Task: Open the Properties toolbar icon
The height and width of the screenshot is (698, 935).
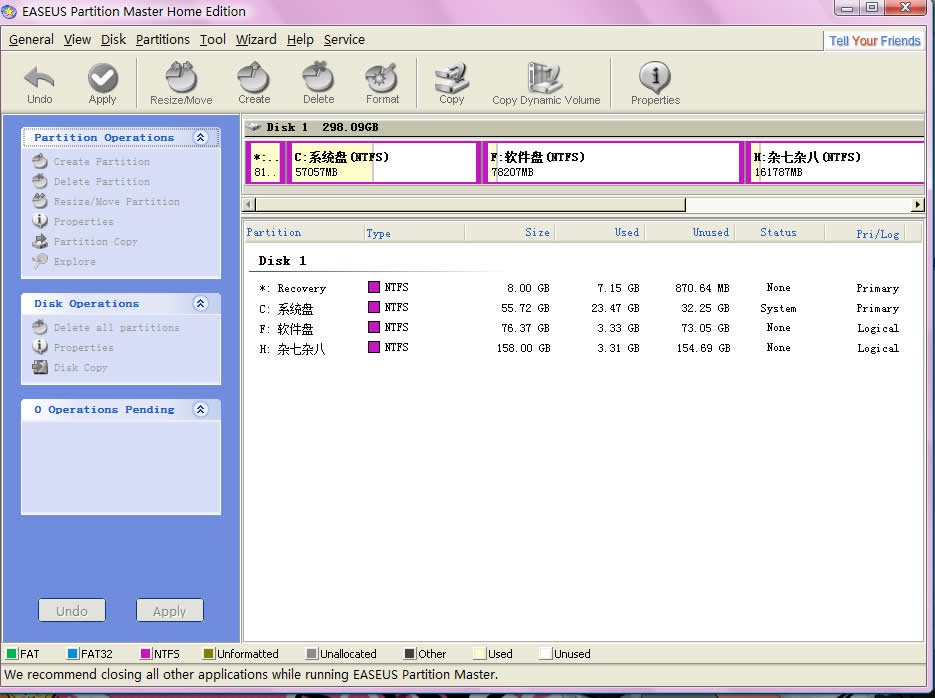Action: tap(655, 83)
